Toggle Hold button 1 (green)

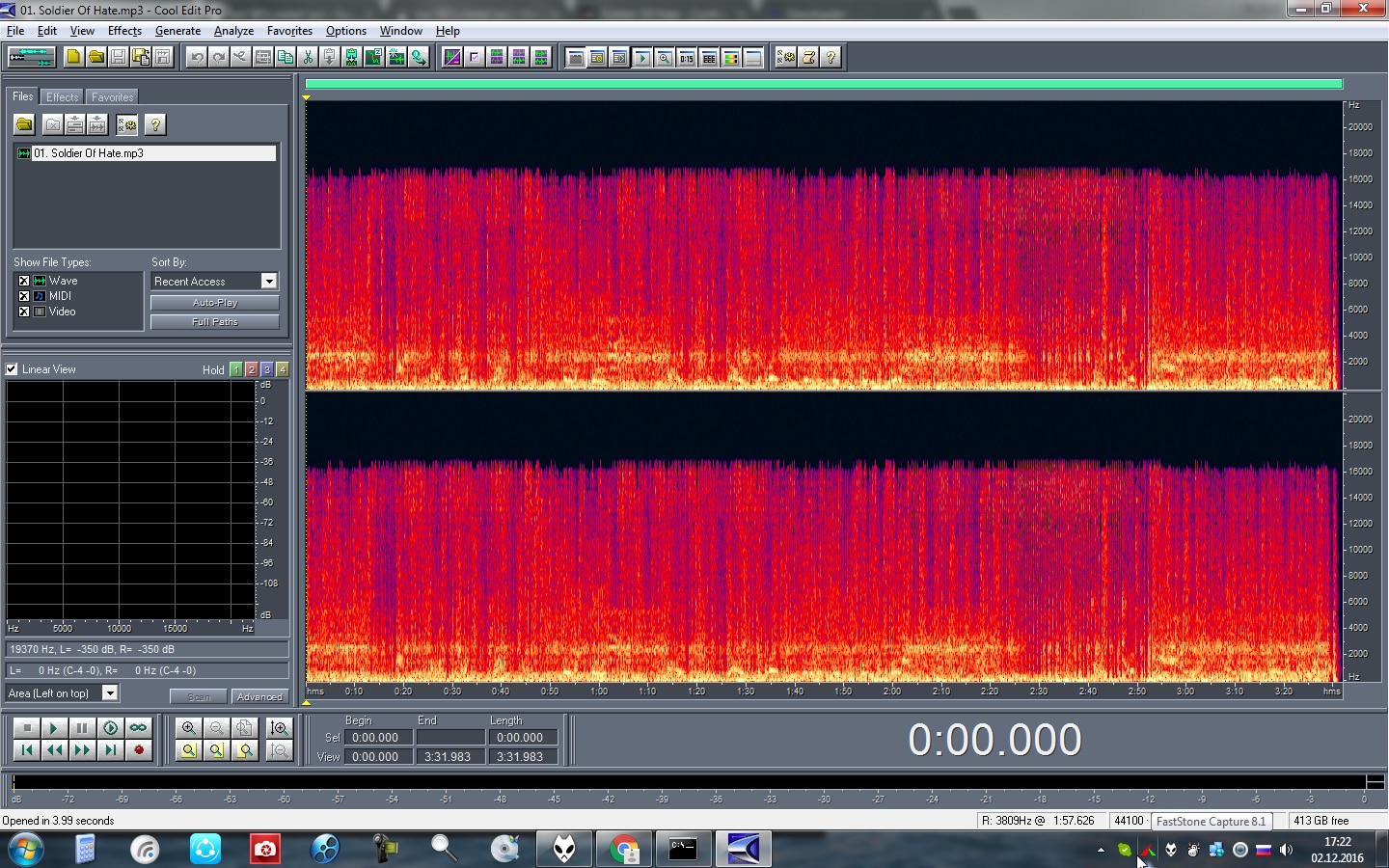(x=236, y=369)
